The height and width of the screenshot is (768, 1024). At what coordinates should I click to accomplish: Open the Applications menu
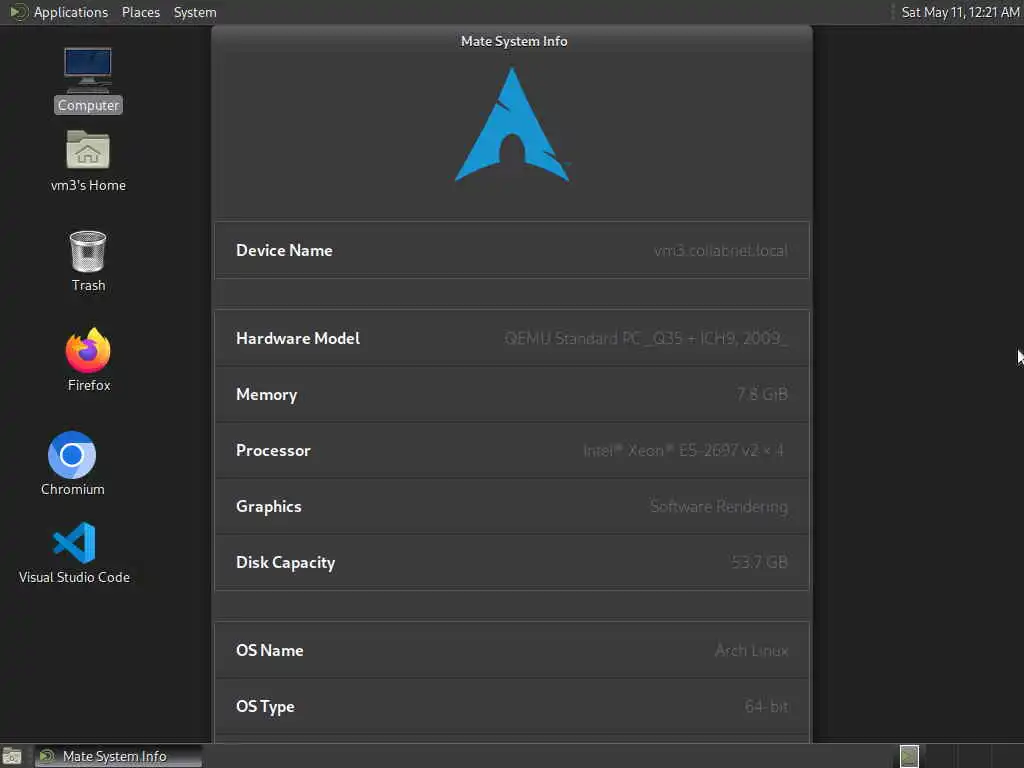point(71,12)
